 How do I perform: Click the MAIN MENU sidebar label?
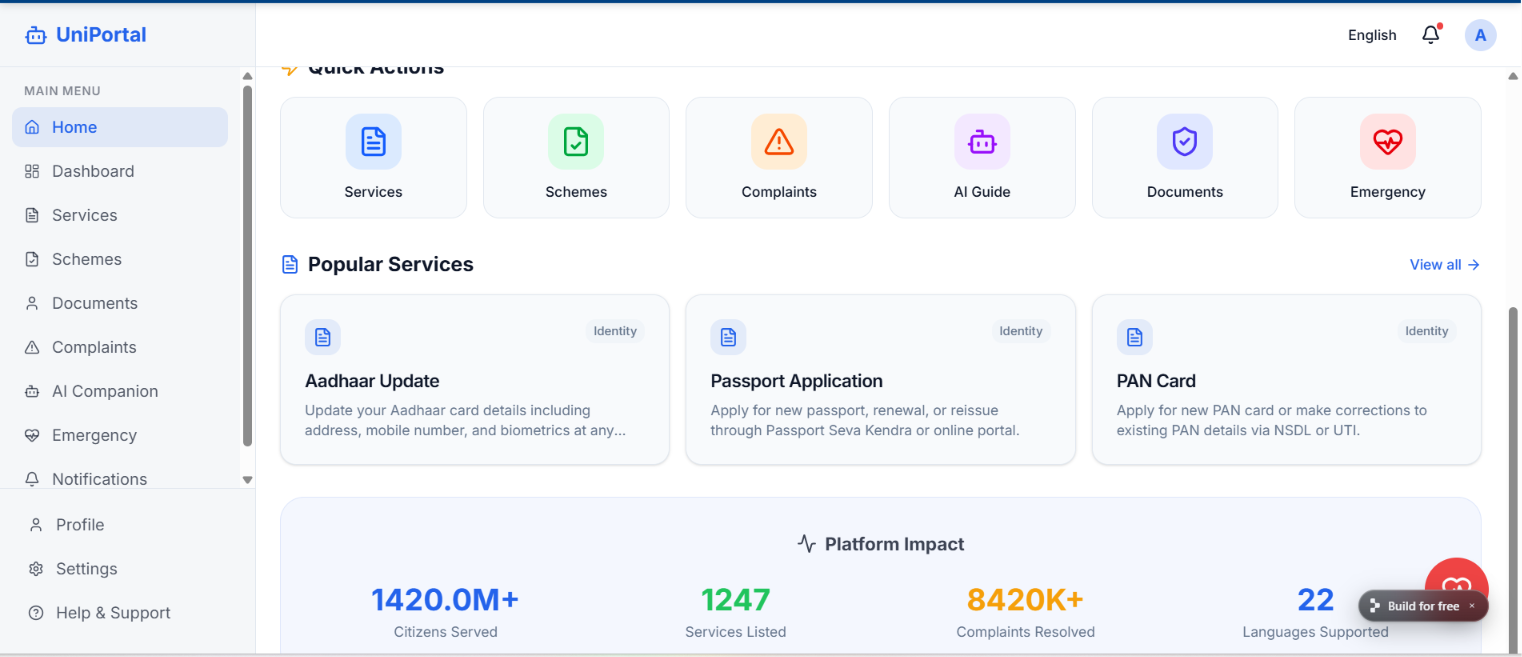pos(62,91)
